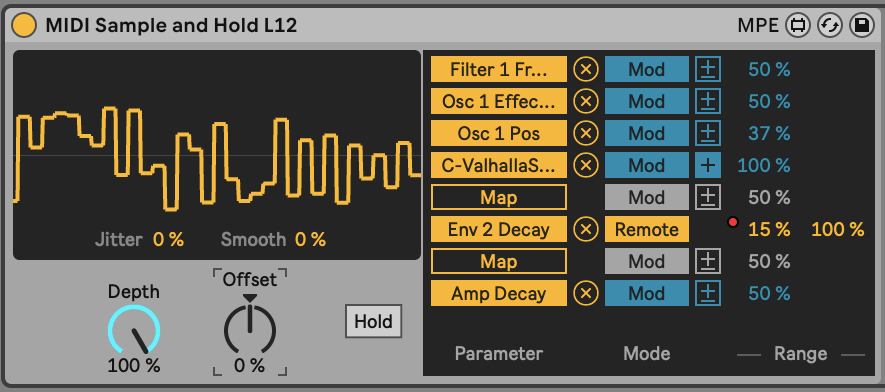The image size is (885, 392).
Task: Click the 50 % range of Filter 1 Fr...
Action: (x=769, y=69)
